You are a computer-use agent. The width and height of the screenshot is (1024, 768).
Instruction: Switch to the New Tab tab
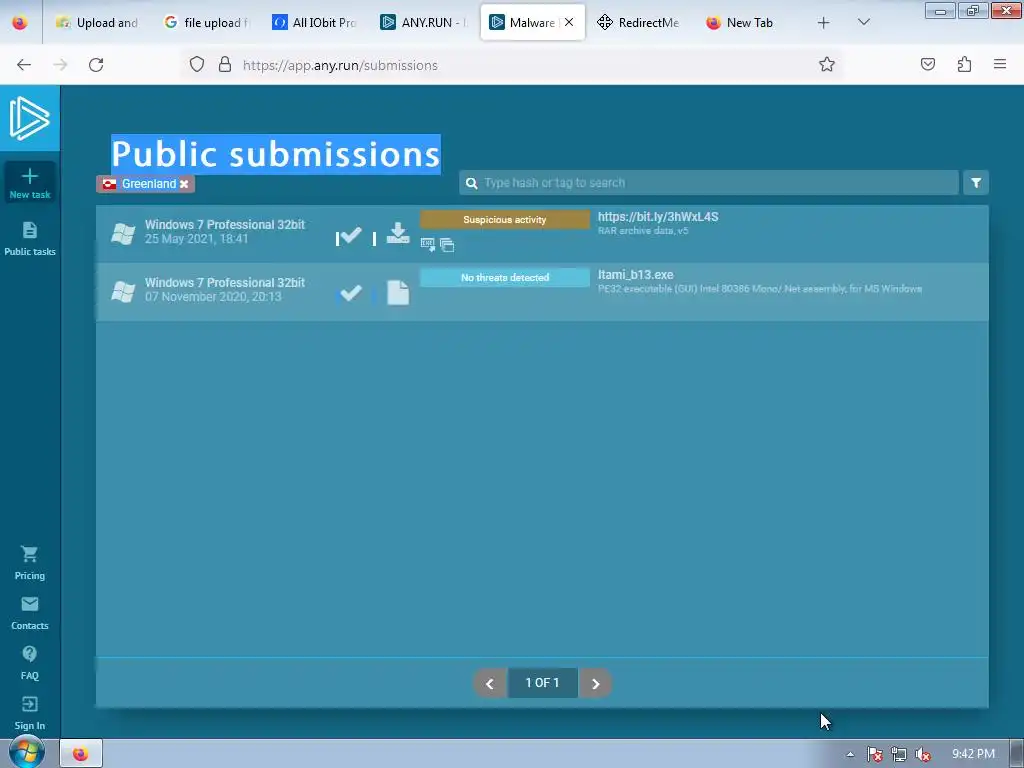tap(749, 23)
